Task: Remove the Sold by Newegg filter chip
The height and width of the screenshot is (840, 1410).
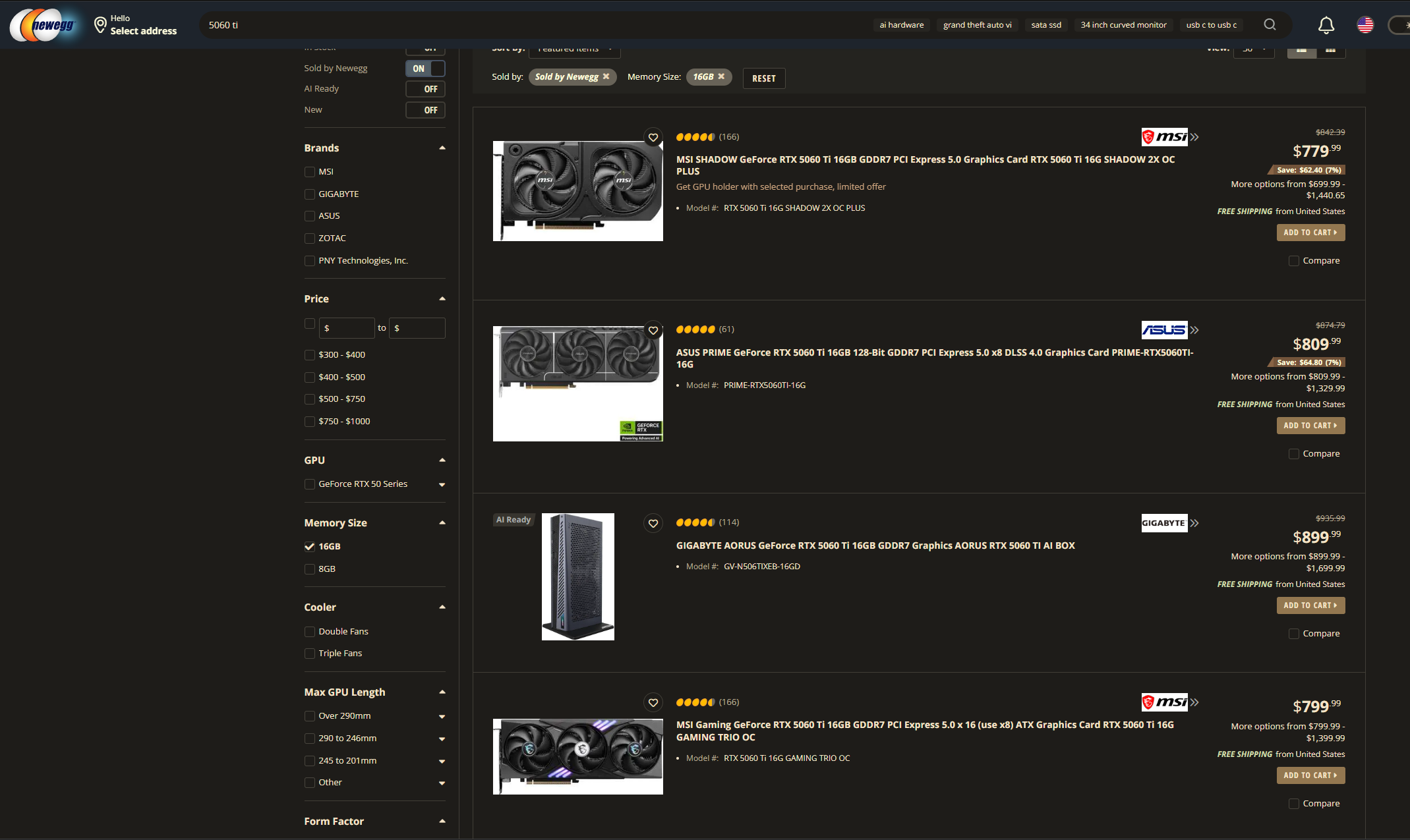Action: (606, 76)
